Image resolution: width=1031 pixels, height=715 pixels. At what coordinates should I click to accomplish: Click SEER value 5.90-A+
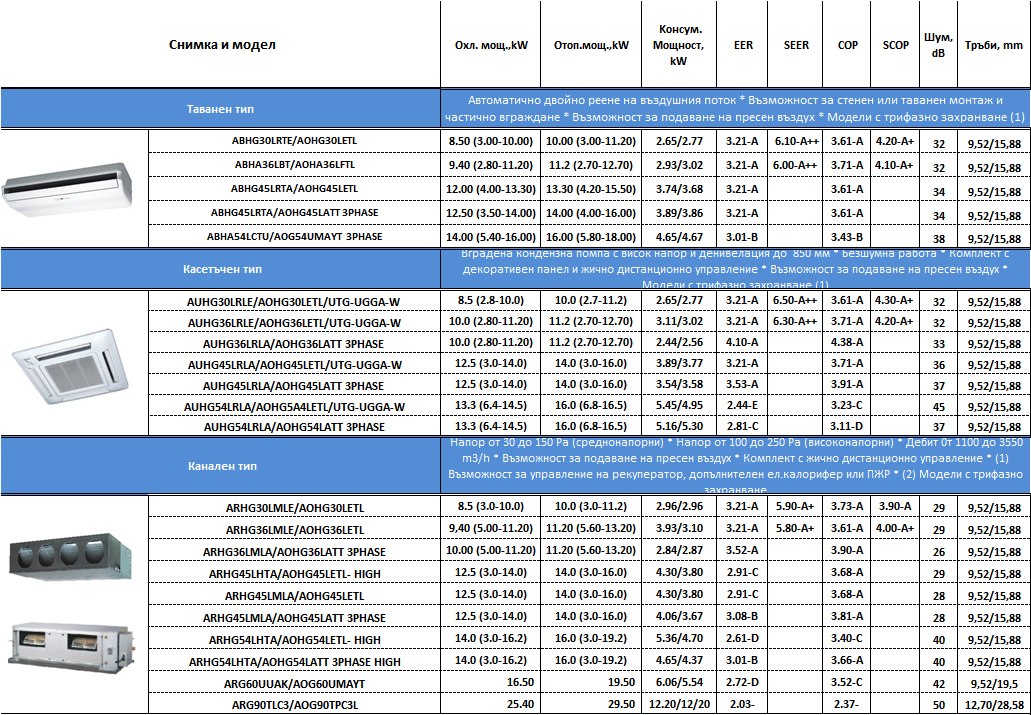pyautogui.click(x=795, y=506)
